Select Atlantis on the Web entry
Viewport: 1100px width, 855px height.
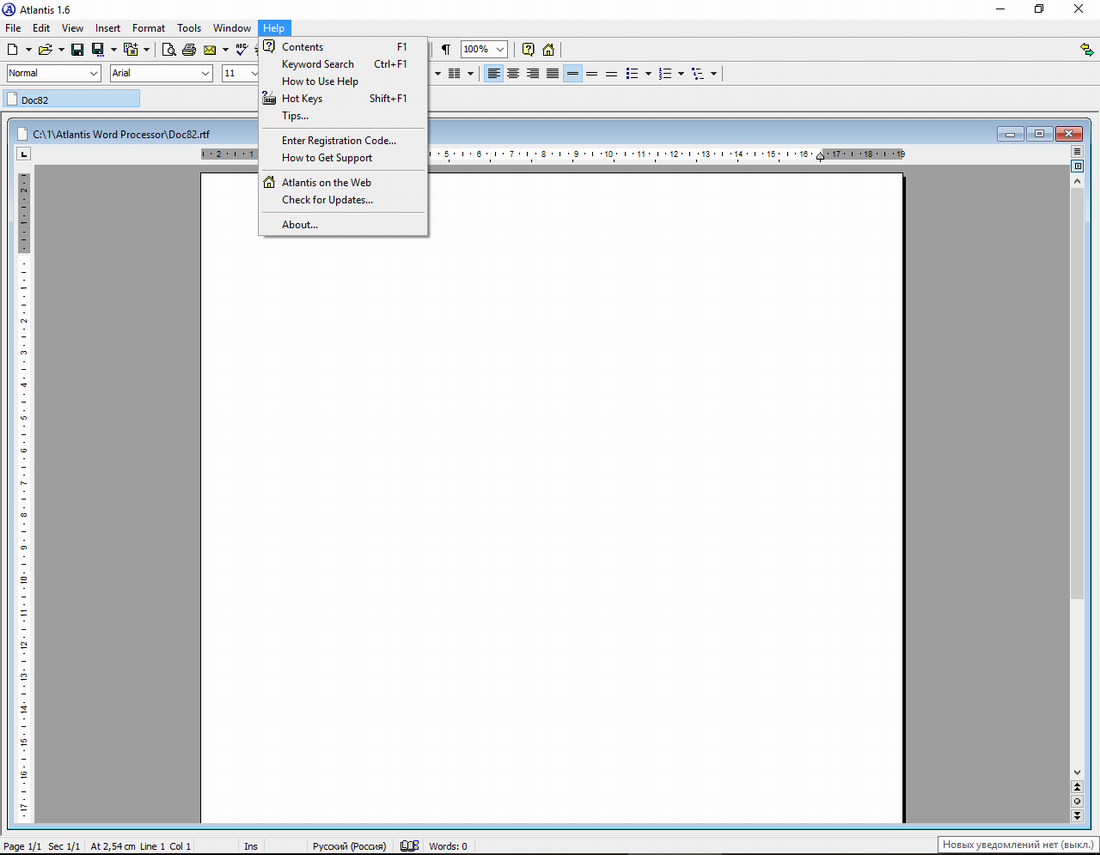(343, 182)
